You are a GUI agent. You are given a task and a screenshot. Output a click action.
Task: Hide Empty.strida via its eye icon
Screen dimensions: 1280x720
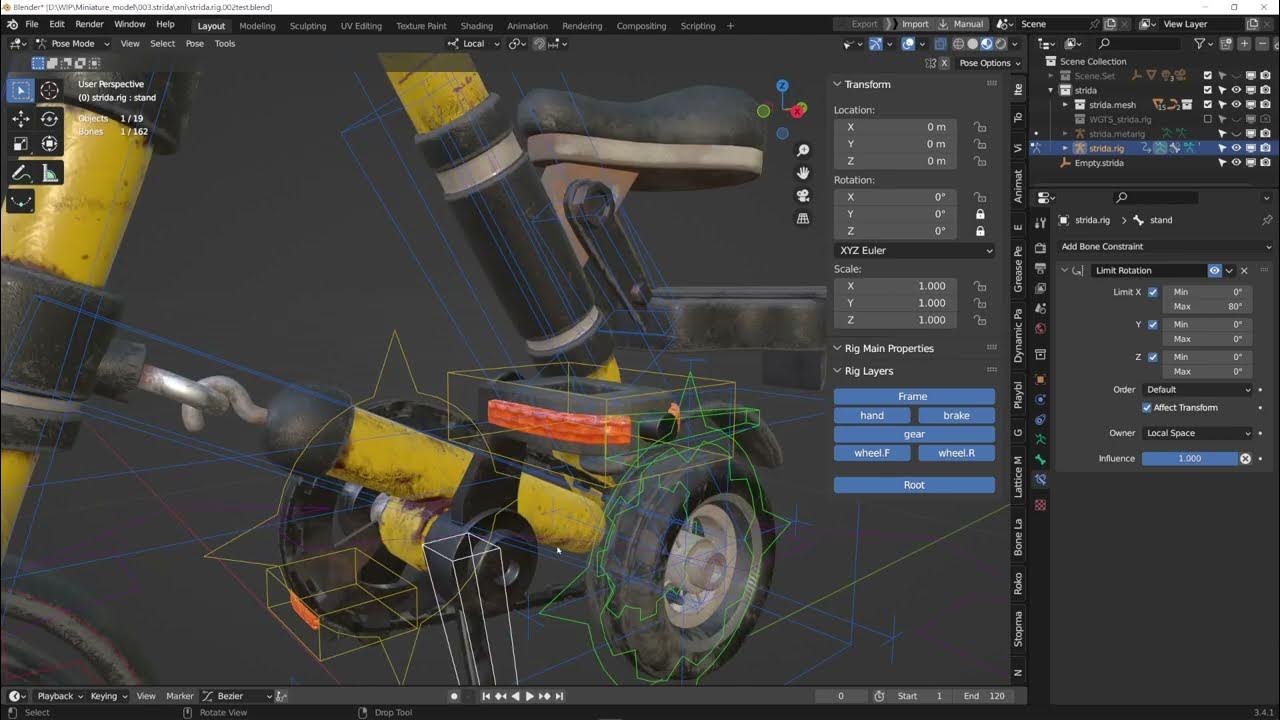[x=1236, y=163]
